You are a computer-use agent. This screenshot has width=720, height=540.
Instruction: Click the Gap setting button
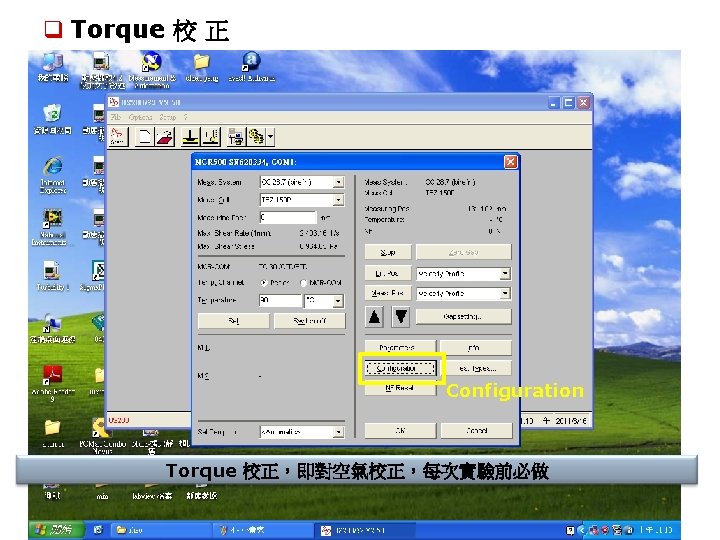point(463,316)
